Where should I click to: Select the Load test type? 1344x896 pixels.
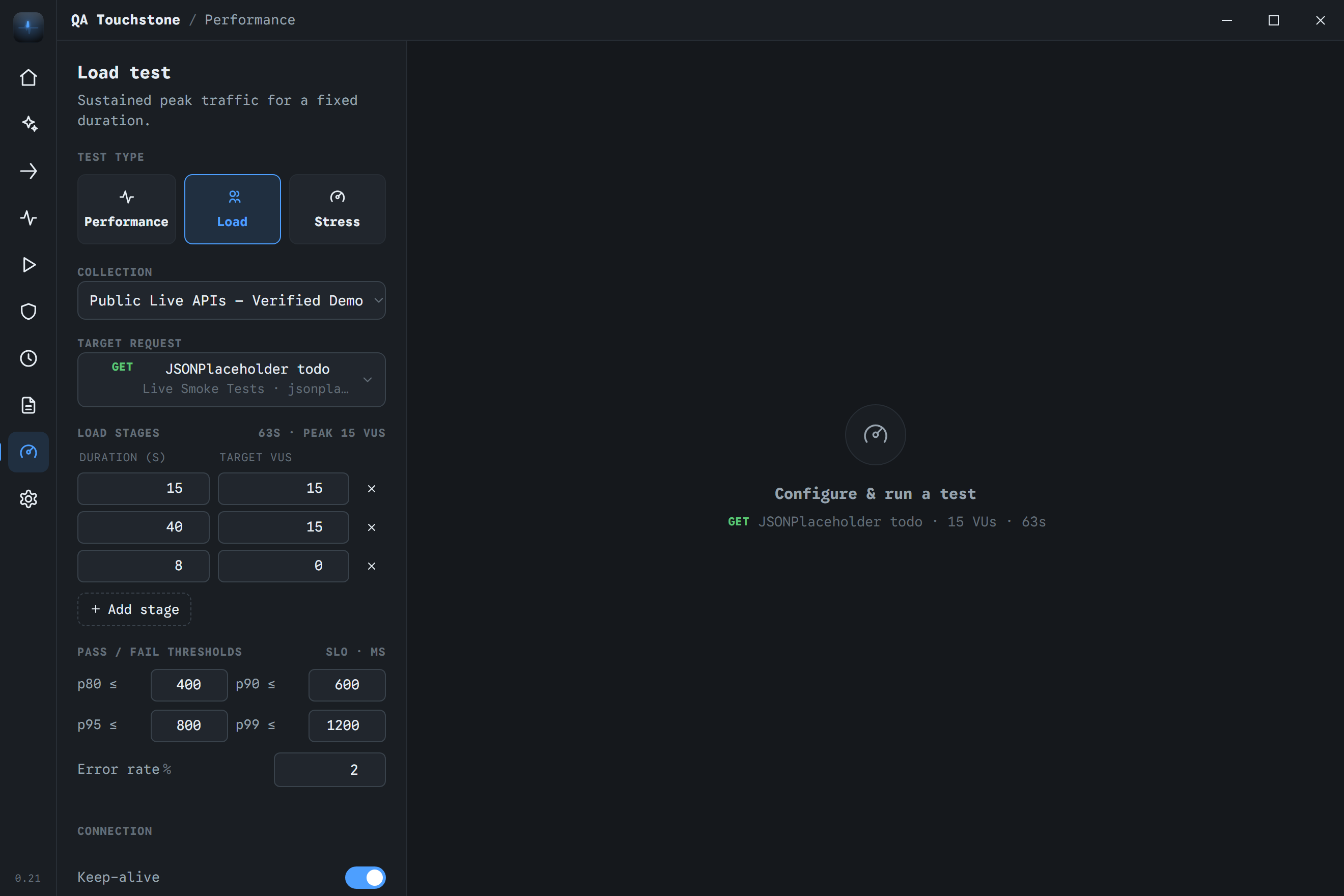tap(232, 209)
